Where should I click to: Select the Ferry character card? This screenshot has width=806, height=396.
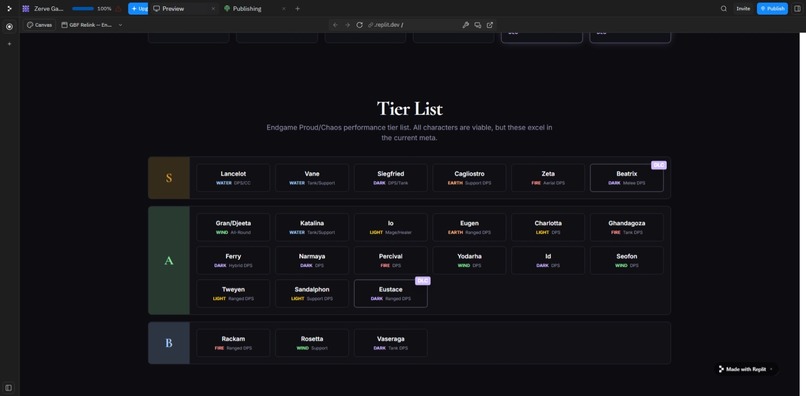tap(233, 260)
